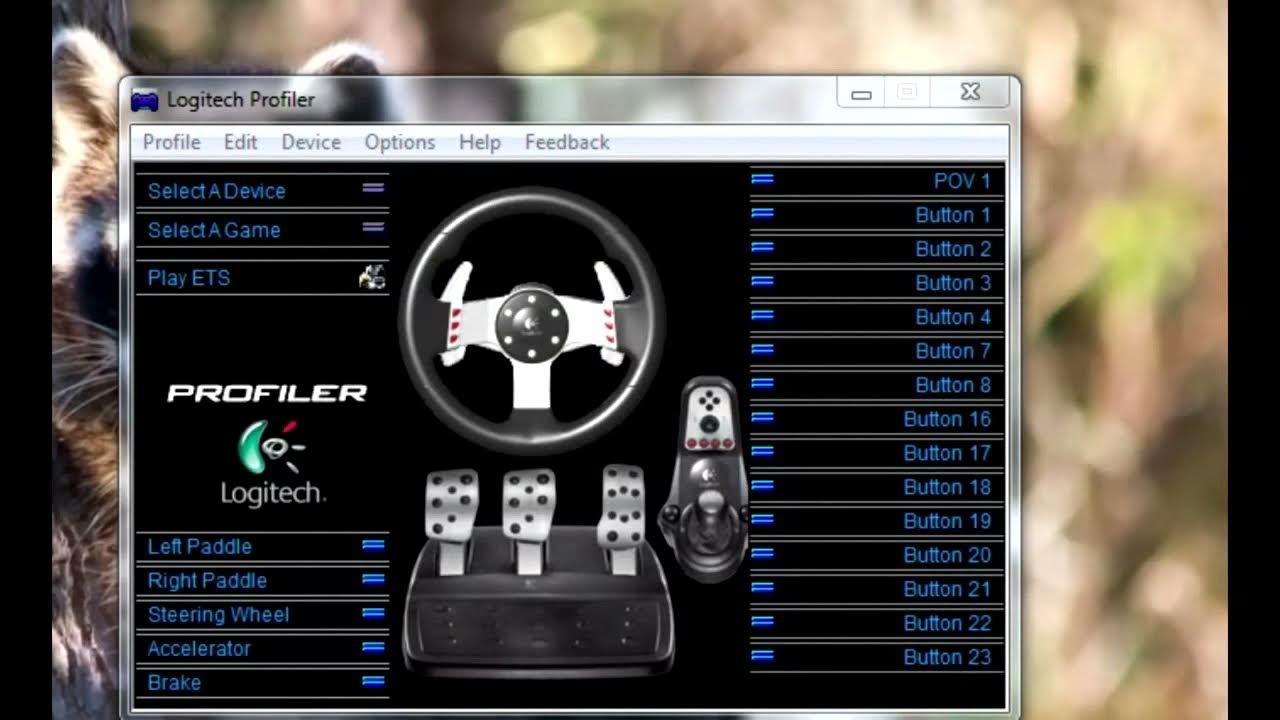Click the blue marker next to Steering Wheel
This screenshot has height=720, width=1280.
[373, 613]
